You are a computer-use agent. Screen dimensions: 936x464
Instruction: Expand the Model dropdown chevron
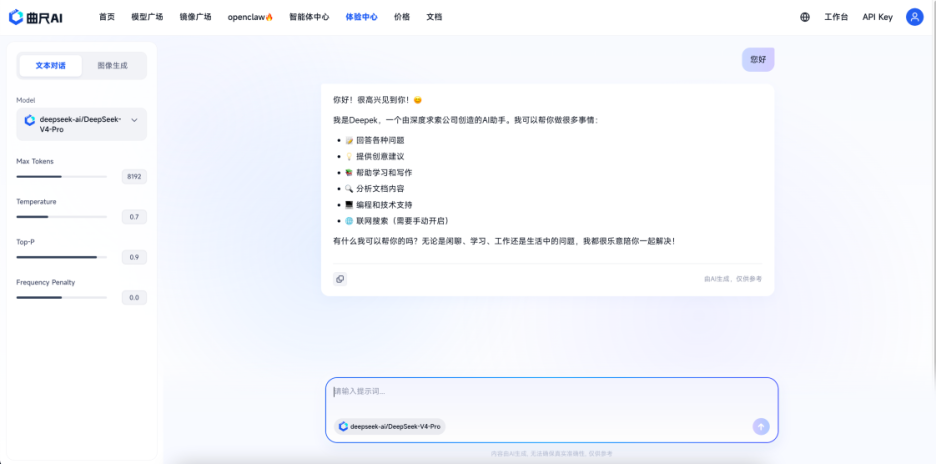[x=134, y=120]
